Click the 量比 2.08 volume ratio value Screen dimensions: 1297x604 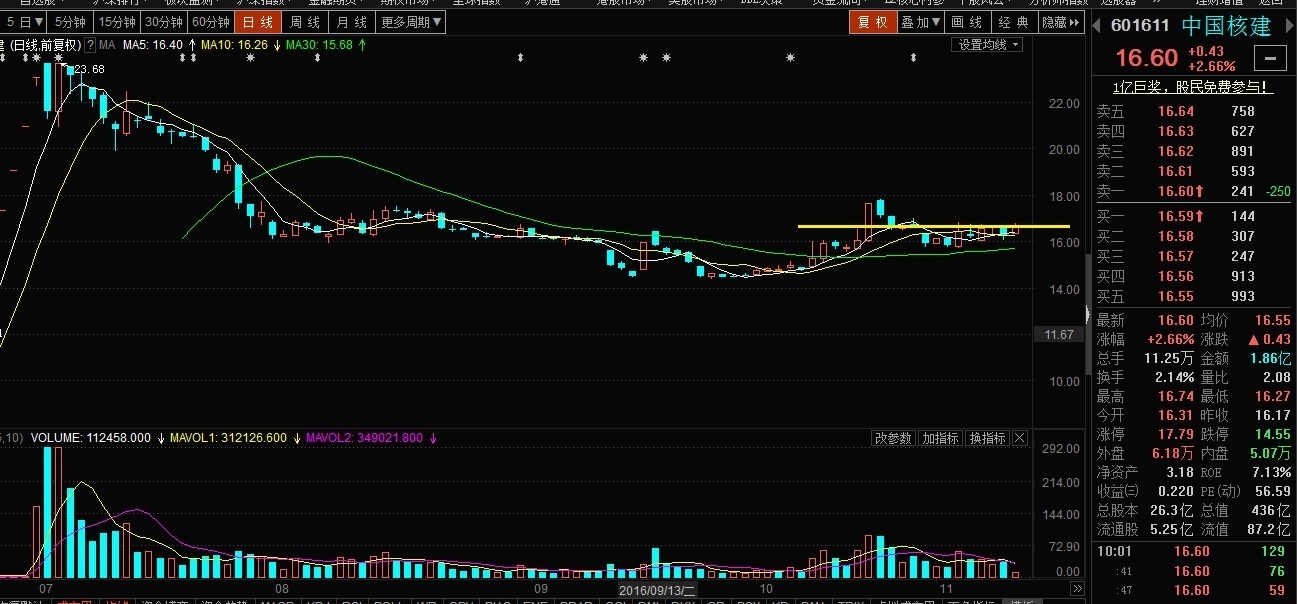click(x=1277, y=377)
